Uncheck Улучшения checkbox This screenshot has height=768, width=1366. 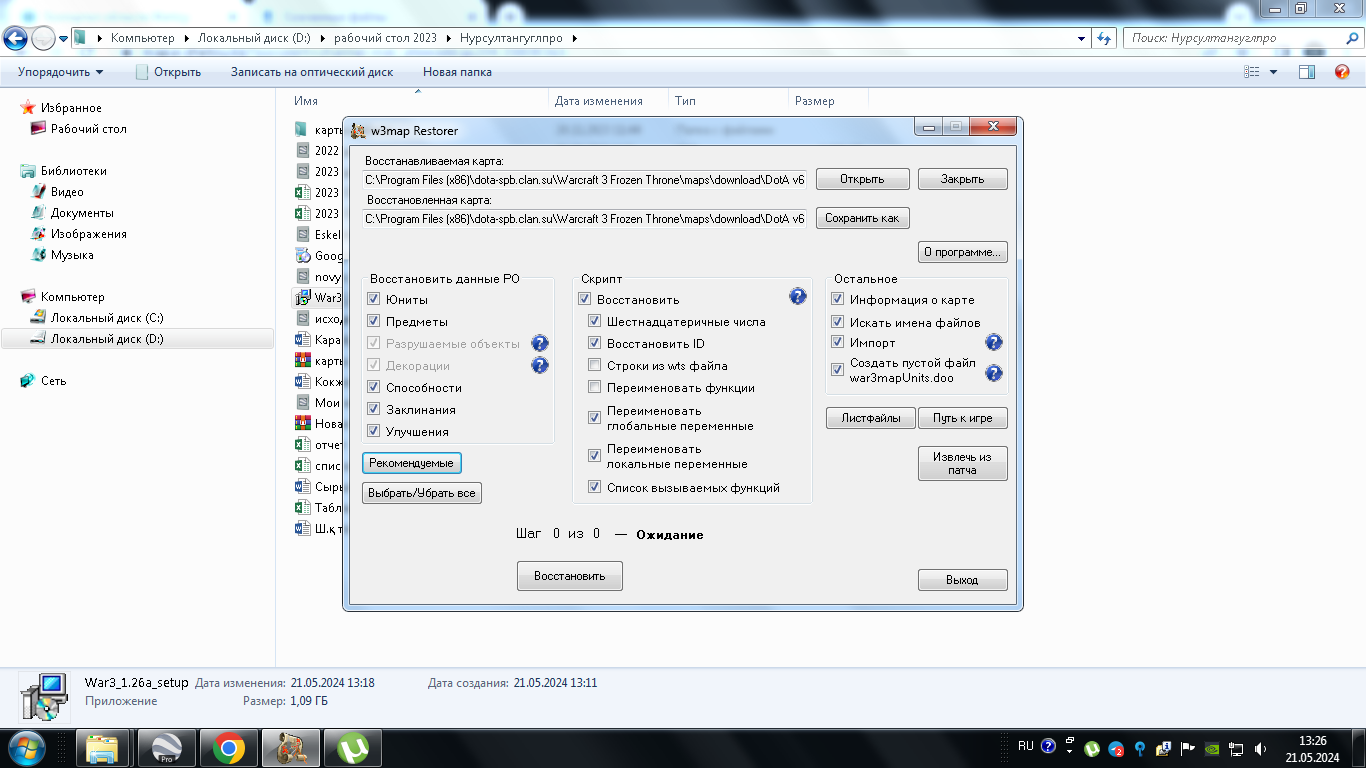pos(373,431)
